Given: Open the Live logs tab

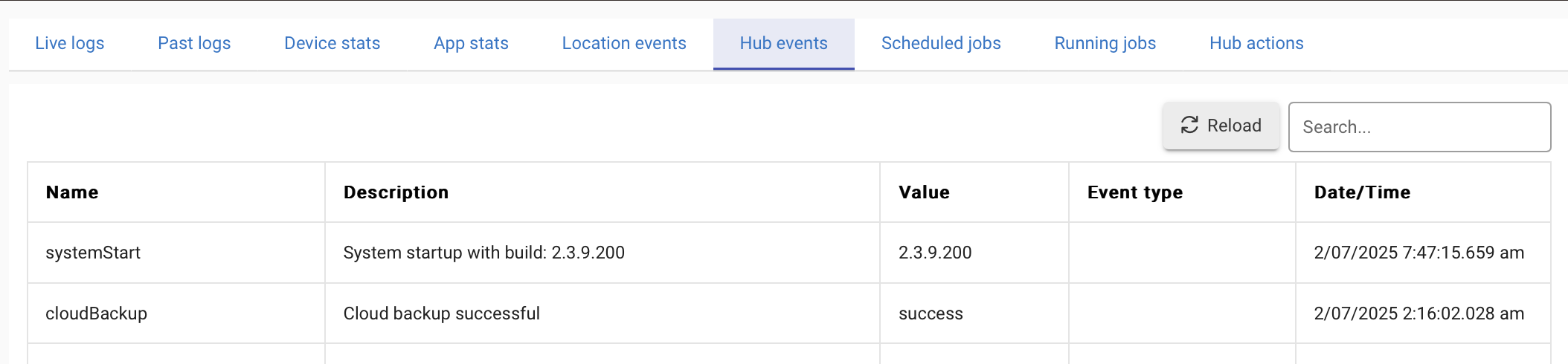Looking at the screenshot, I should pyautogui.click(x=70, y=44).
